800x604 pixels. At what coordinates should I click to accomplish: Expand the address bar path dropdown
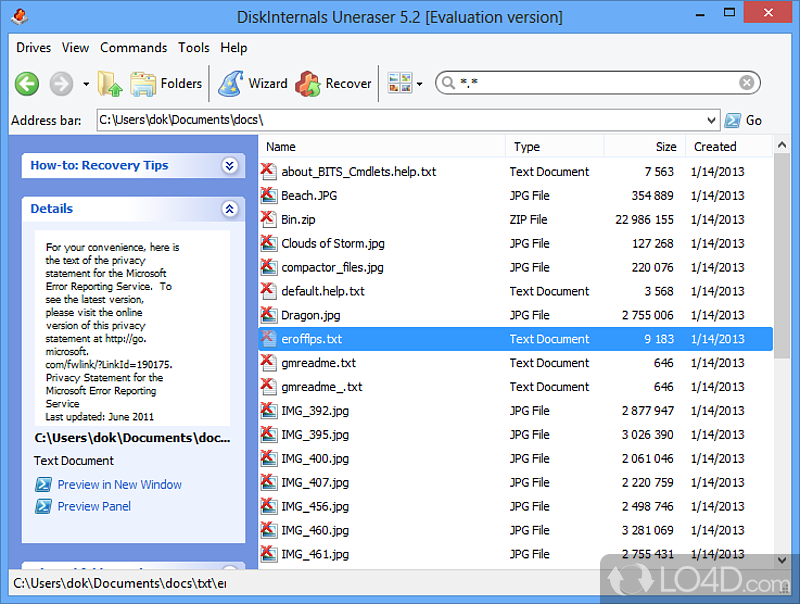711,120
